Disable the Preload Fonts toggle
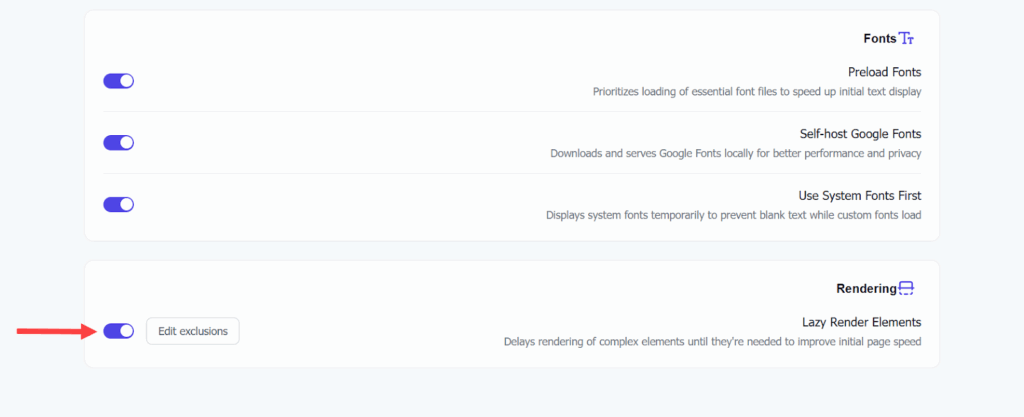 point(119,81)
